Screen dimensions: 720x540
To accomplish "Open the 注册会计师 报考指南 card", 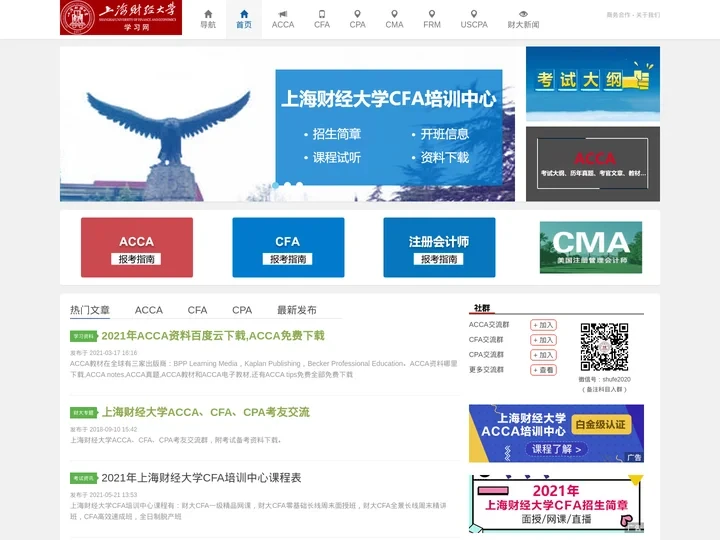I will pos(439,247).
